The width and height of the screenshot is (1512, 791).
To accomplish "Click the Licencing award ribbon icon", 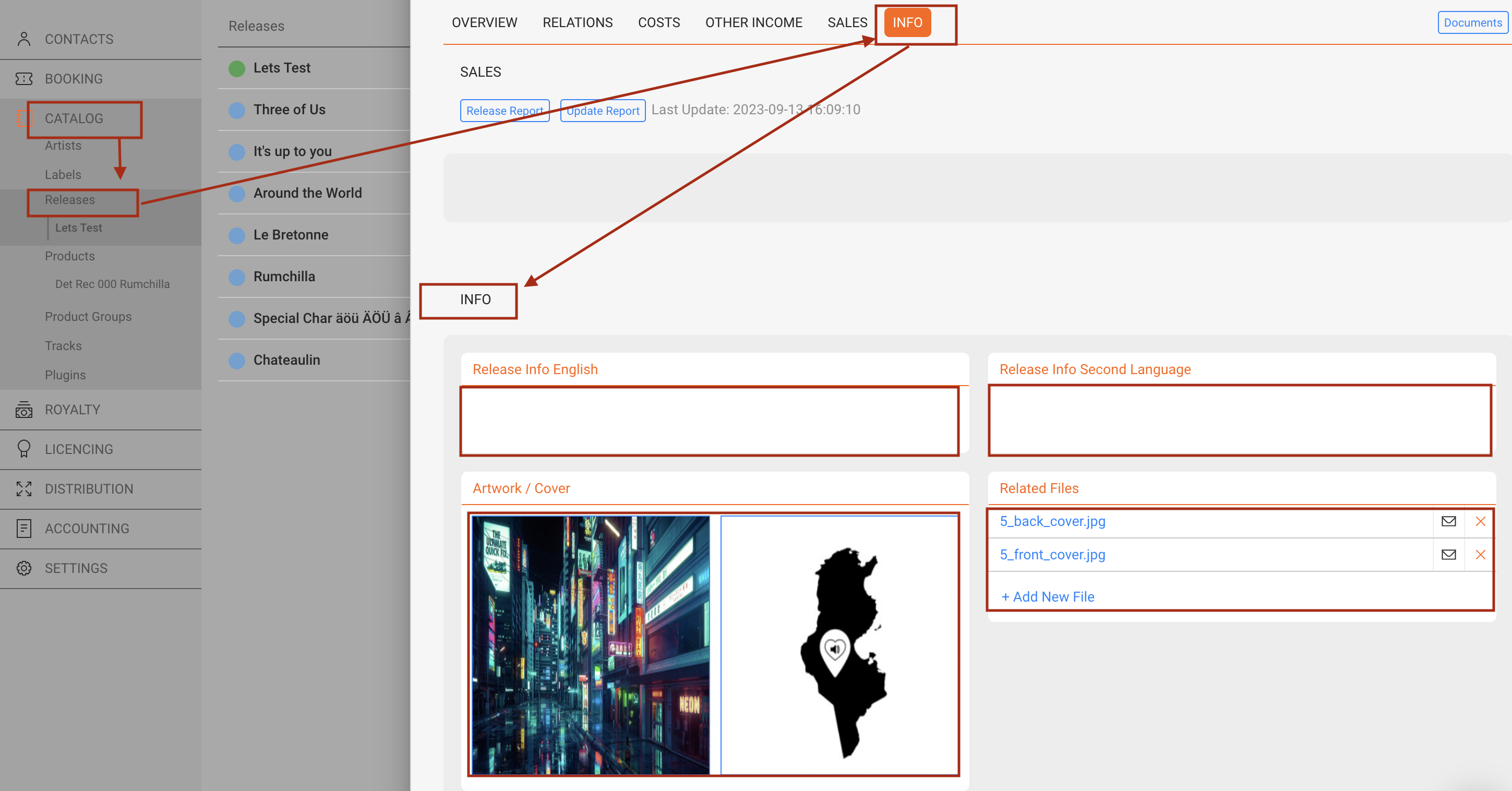I will click(23, 449).
